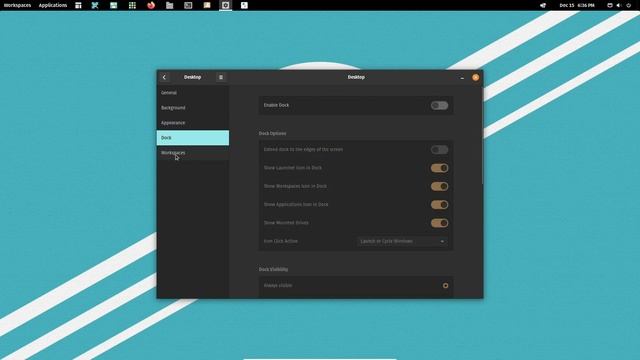Open the Applications menu in the top bar
Screen dimensions: 640x360
tap(53, 5)
